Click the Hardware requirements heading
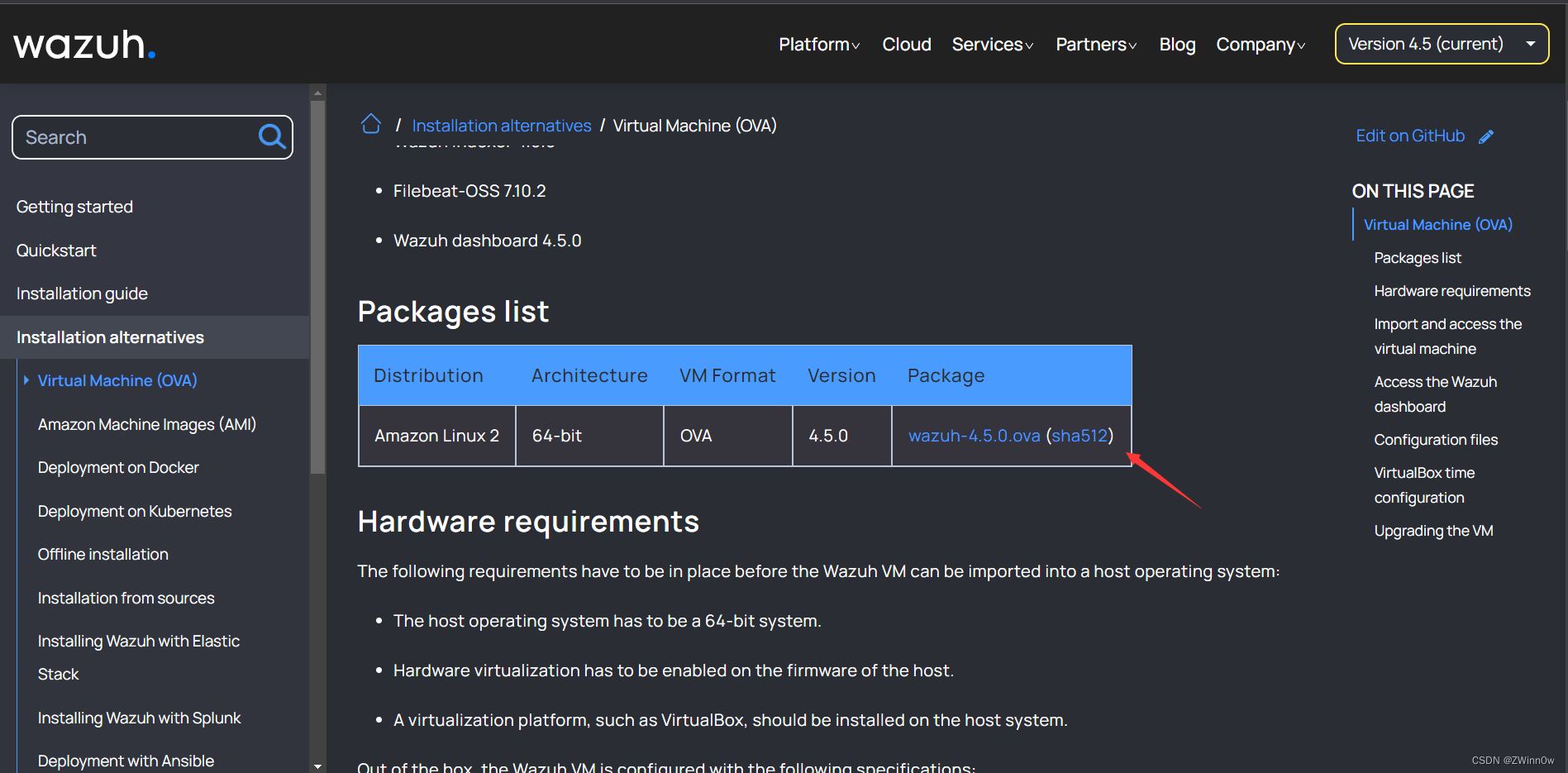 [x=528, y=522]
